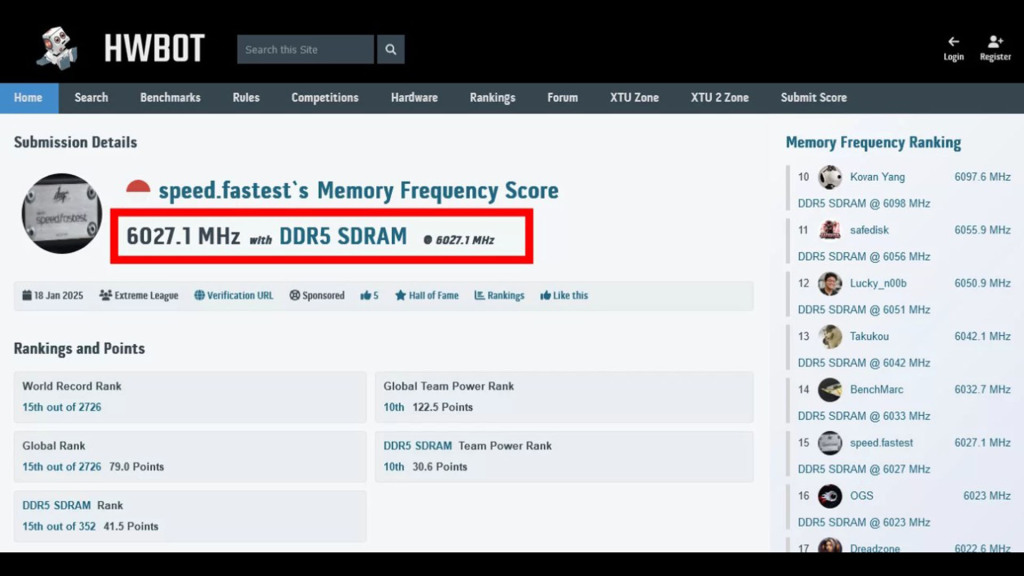1024x576 pixels.
Task: Open Takukou's profile name
Action: point(869,336)
